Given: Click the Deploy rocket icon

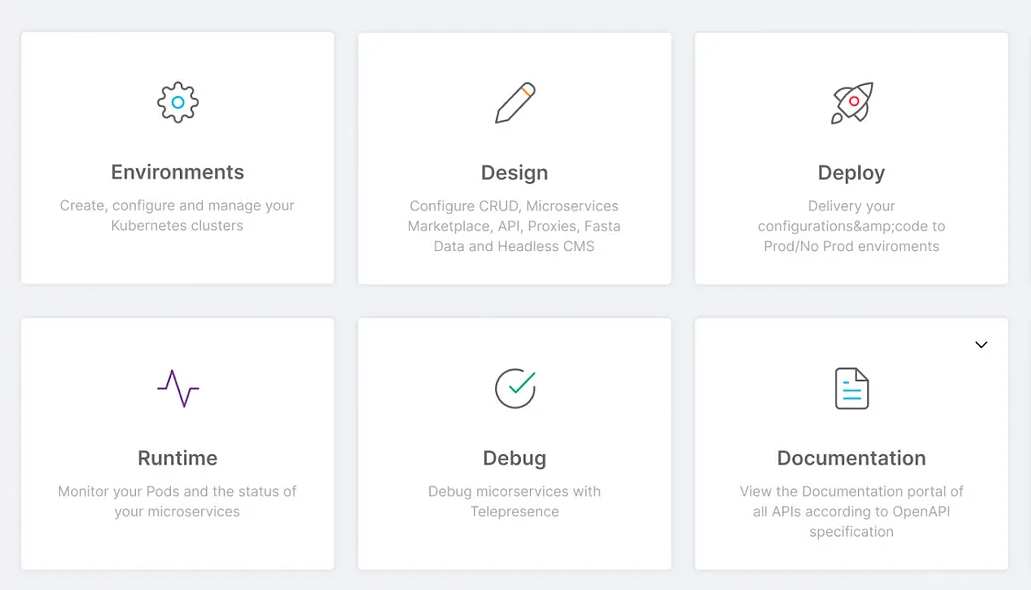Looking at the screenshot, I should point(851,101).
